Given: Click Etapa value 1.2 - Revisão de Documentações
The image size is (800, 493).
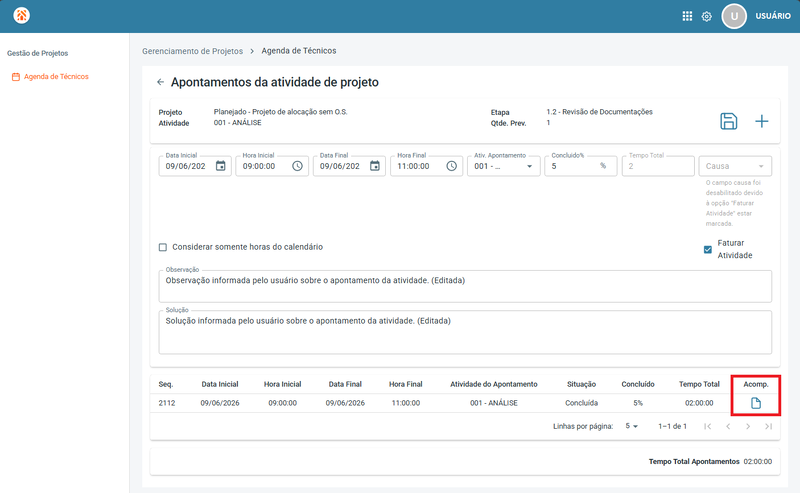Looking at the screenshot, I should (599, 112).
